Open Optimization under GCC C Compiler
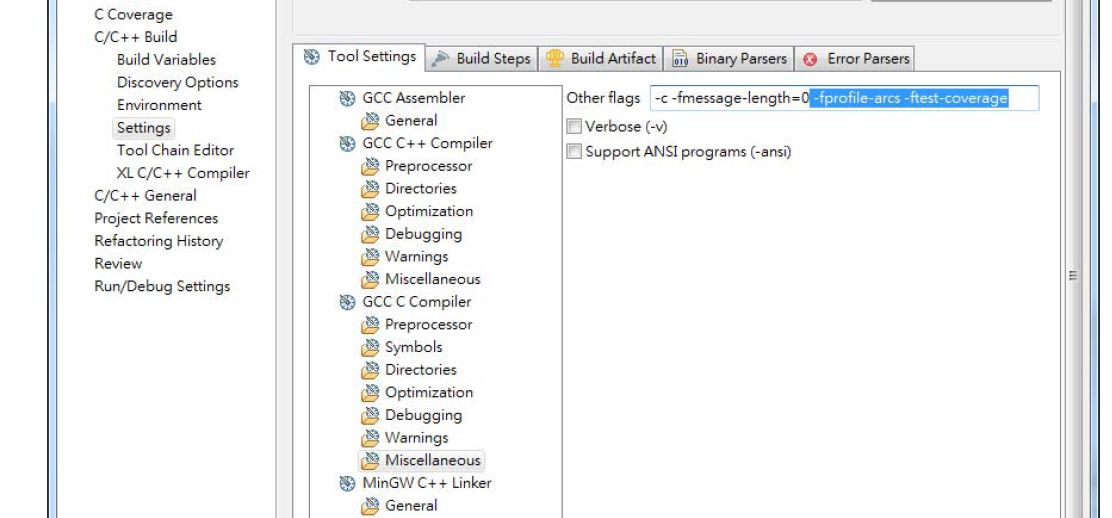The height and width of the screenshot is (518, 1112). (x=428, y=392)
